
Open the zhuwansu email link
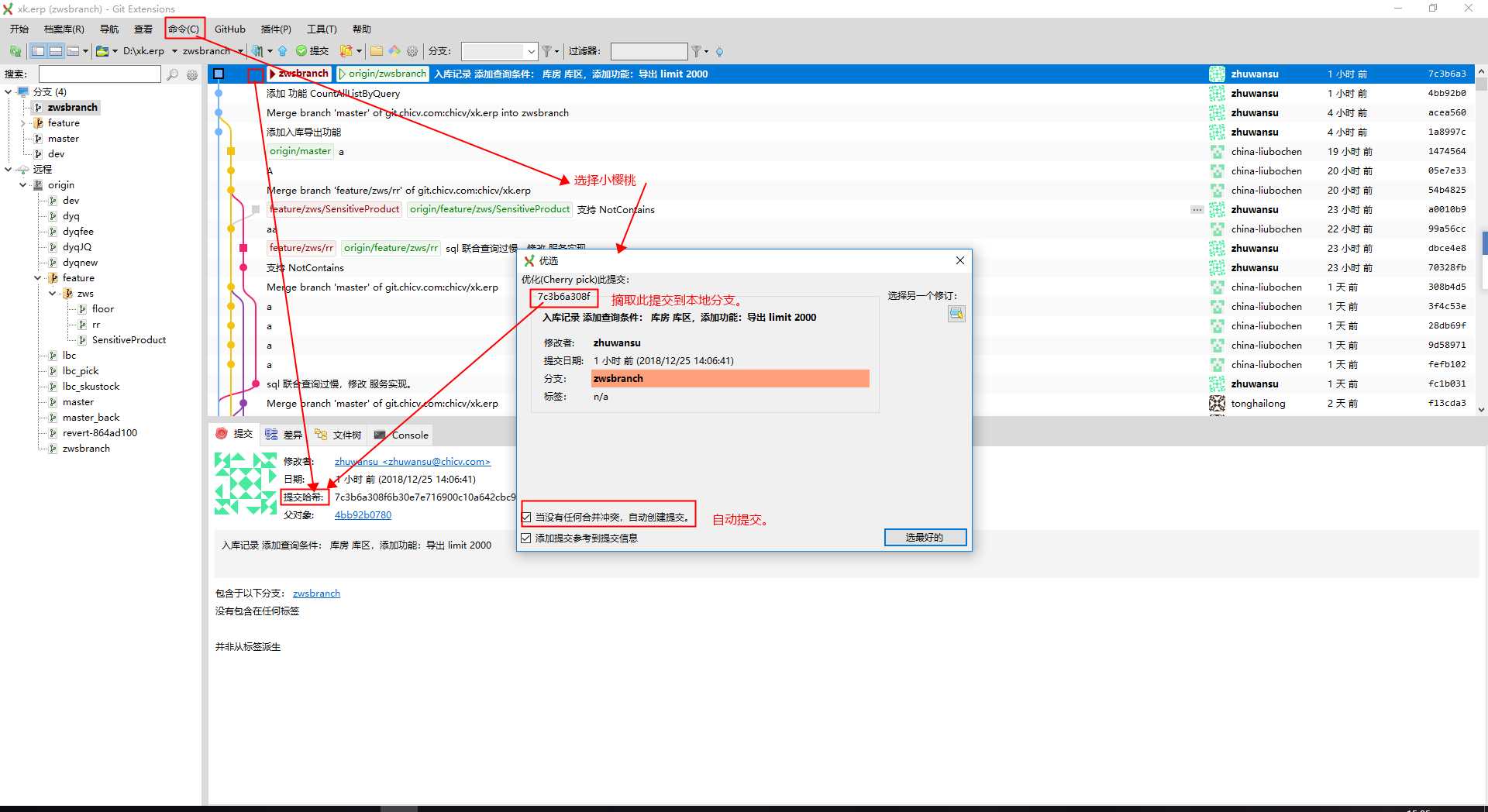412,462
